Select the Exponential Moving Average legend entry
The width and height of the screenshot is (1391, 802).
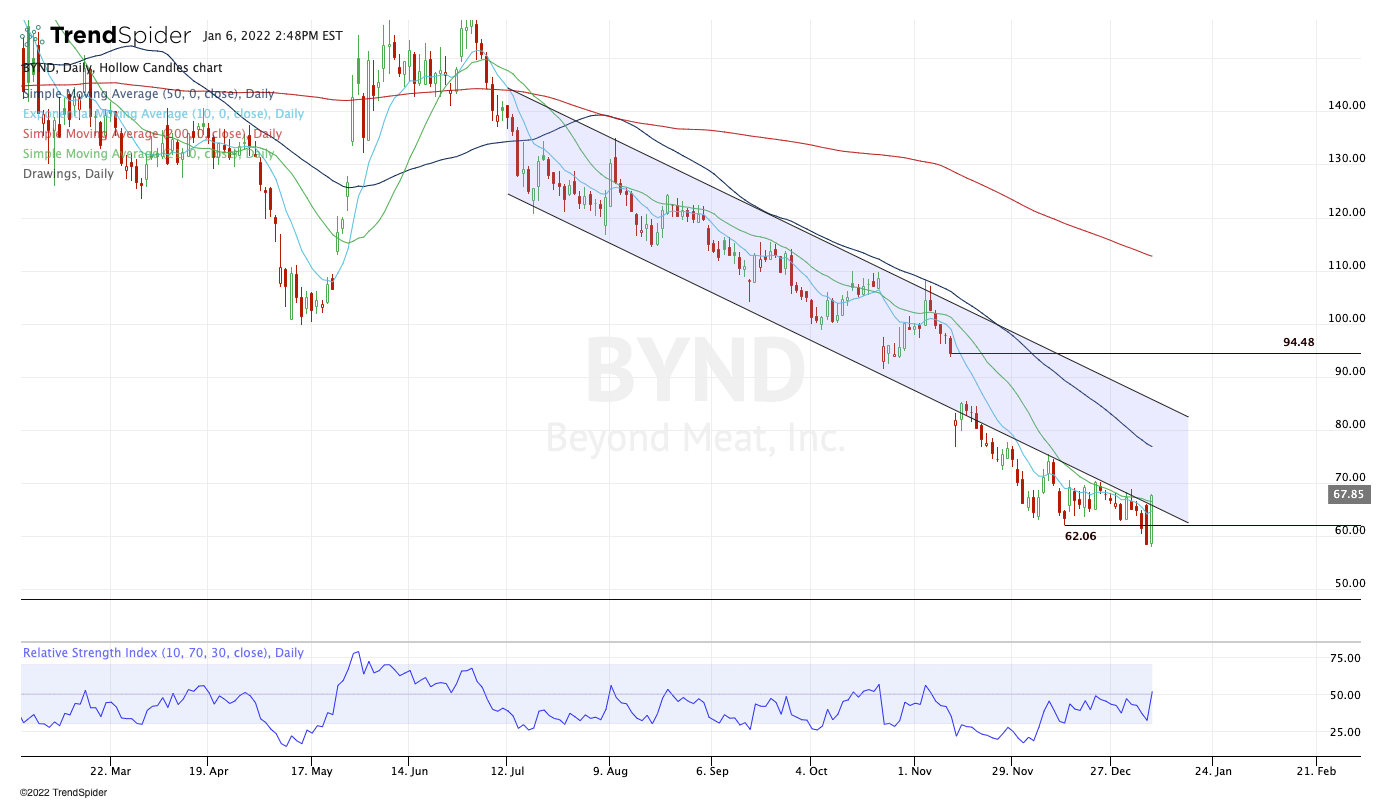tap(163, 114)
